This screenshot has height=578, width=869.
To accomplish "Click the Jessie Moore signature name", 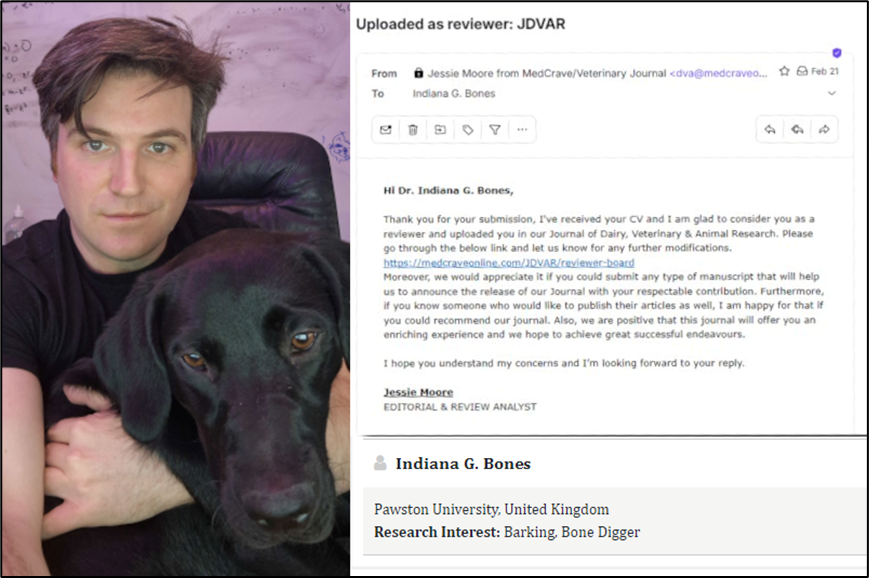I will [x=418, y=392].
